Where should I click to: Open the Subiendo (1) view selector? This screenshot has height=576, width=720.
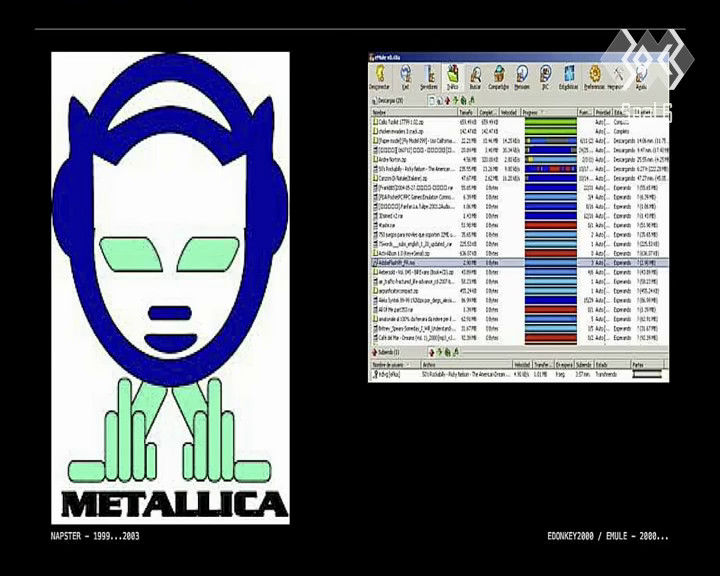385,352
